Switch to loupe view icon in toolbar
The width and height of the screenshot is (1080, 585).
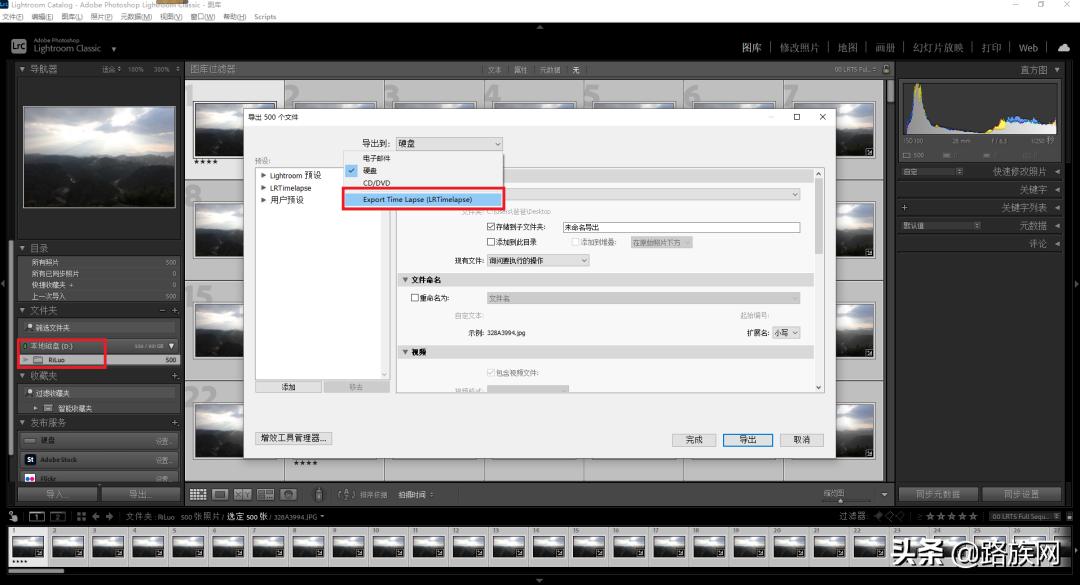(x=220, y=494)
